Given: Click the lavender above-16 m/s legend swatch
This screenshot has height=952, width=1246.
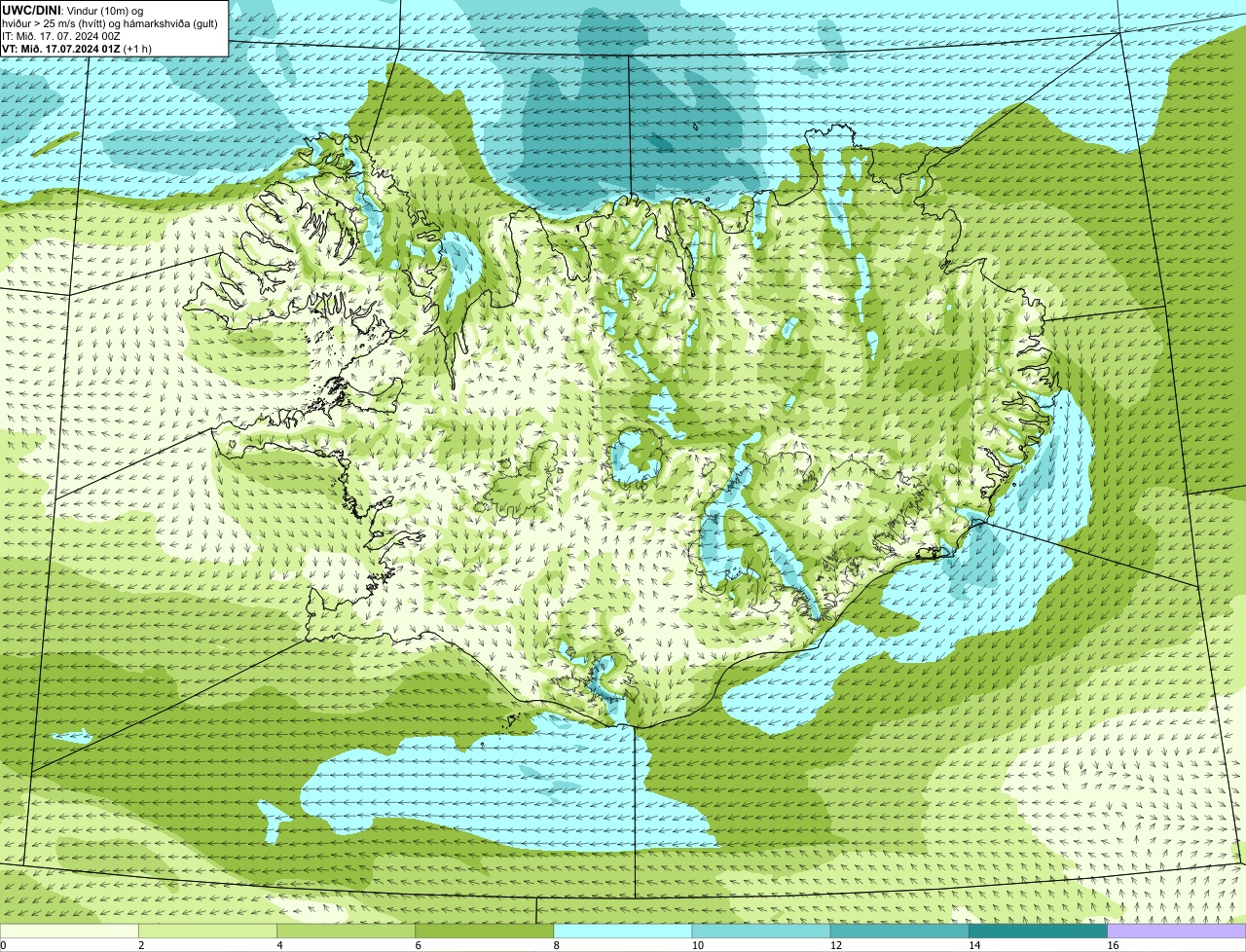Looking at the screenshot, I should (x=1177, y=931).
